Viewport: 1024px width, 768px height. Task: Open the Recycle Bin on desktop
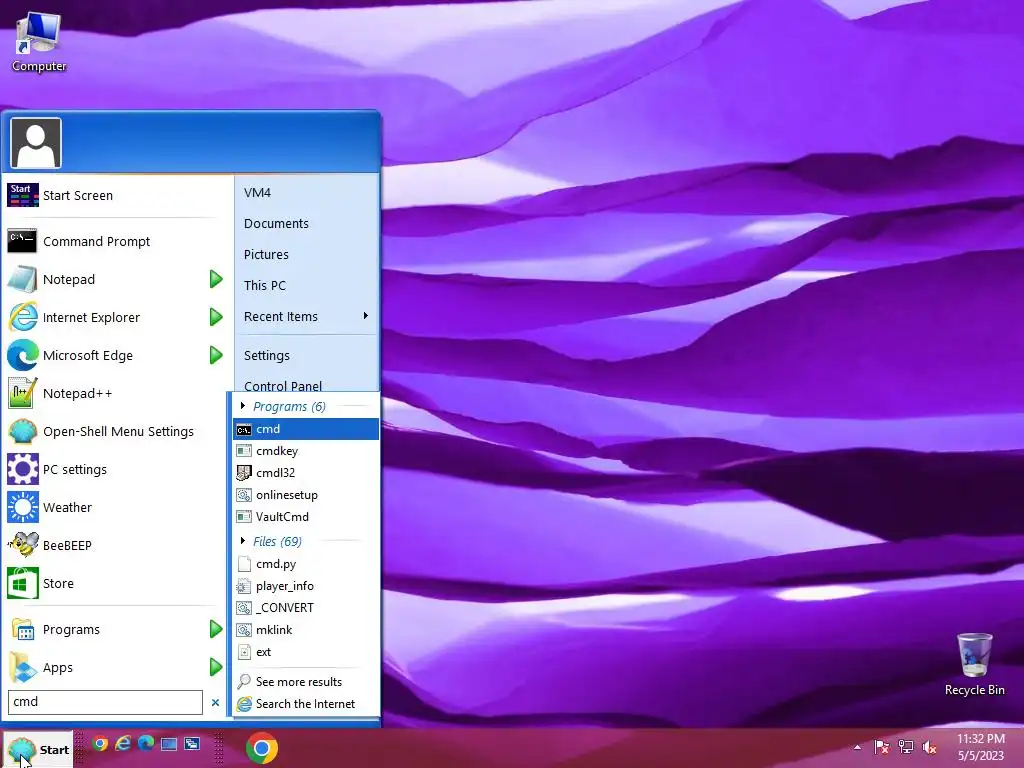click(974, 664)
